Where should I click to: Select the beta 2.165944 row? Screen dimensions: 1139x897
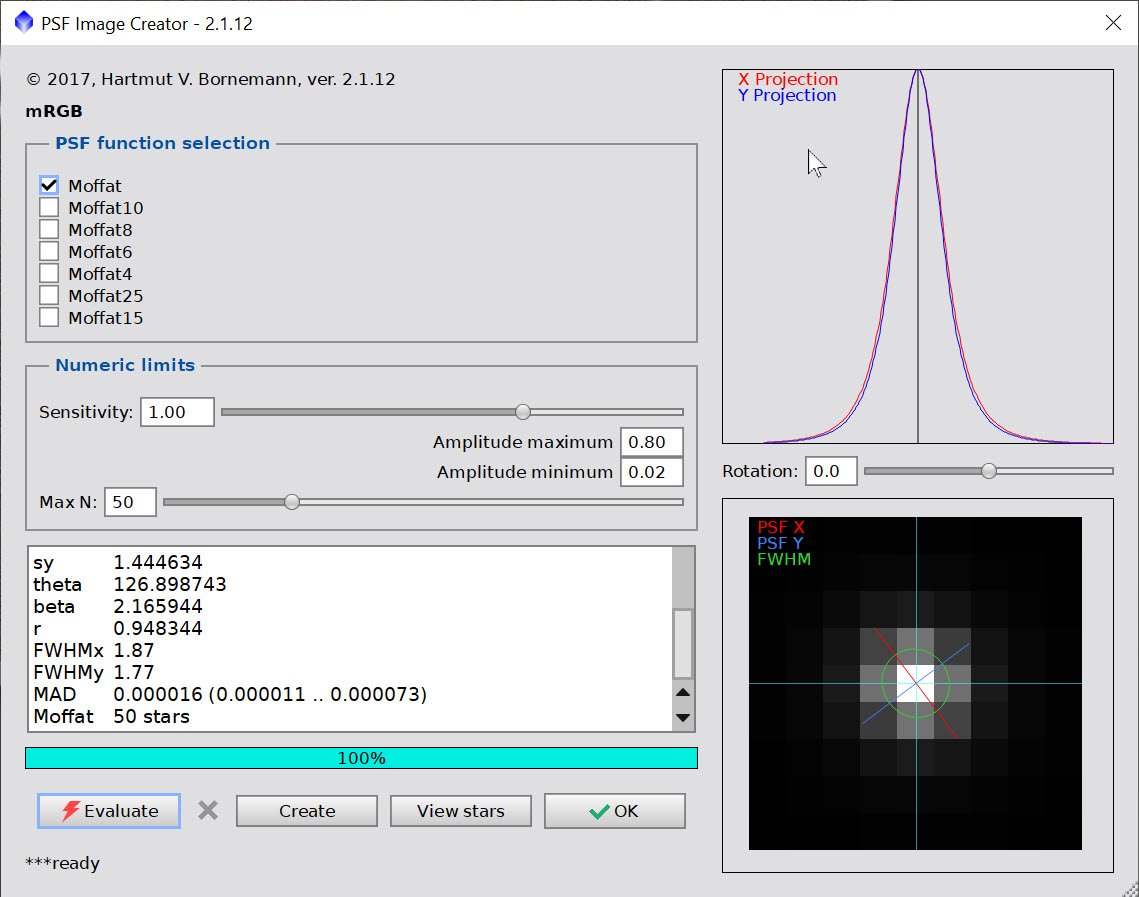point(352,606)
